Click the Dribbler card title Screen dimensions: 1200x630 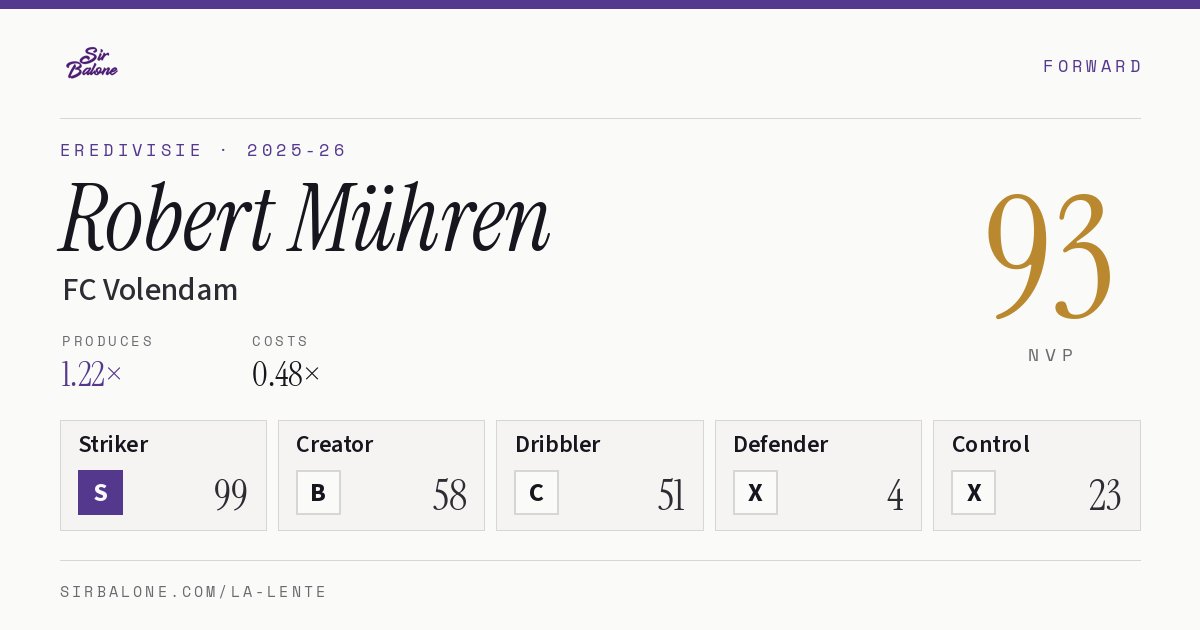pos(558,444)
